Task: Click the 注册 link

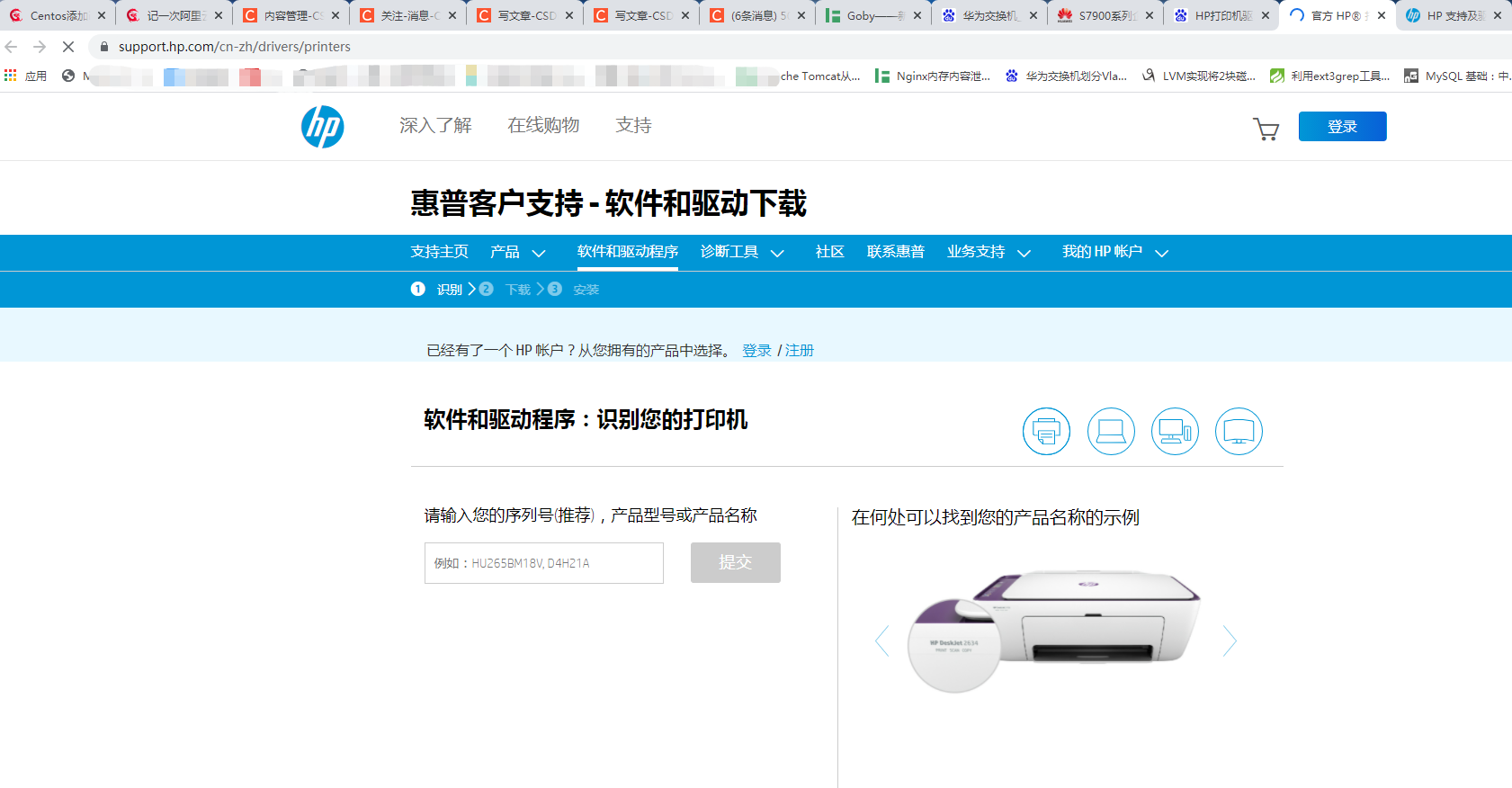Action: pos(800,351)
